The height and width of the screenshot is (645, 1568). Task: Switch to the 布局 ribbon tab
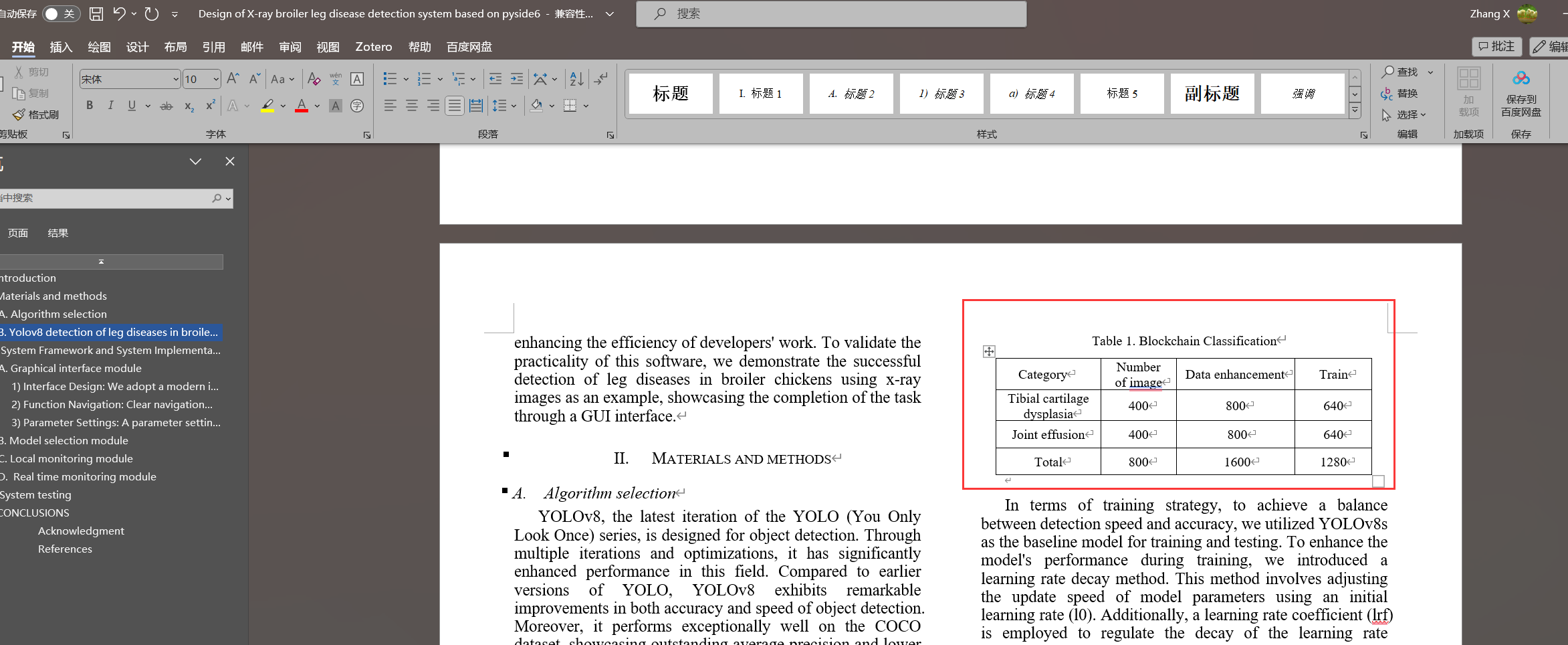[x=175, y=47]
